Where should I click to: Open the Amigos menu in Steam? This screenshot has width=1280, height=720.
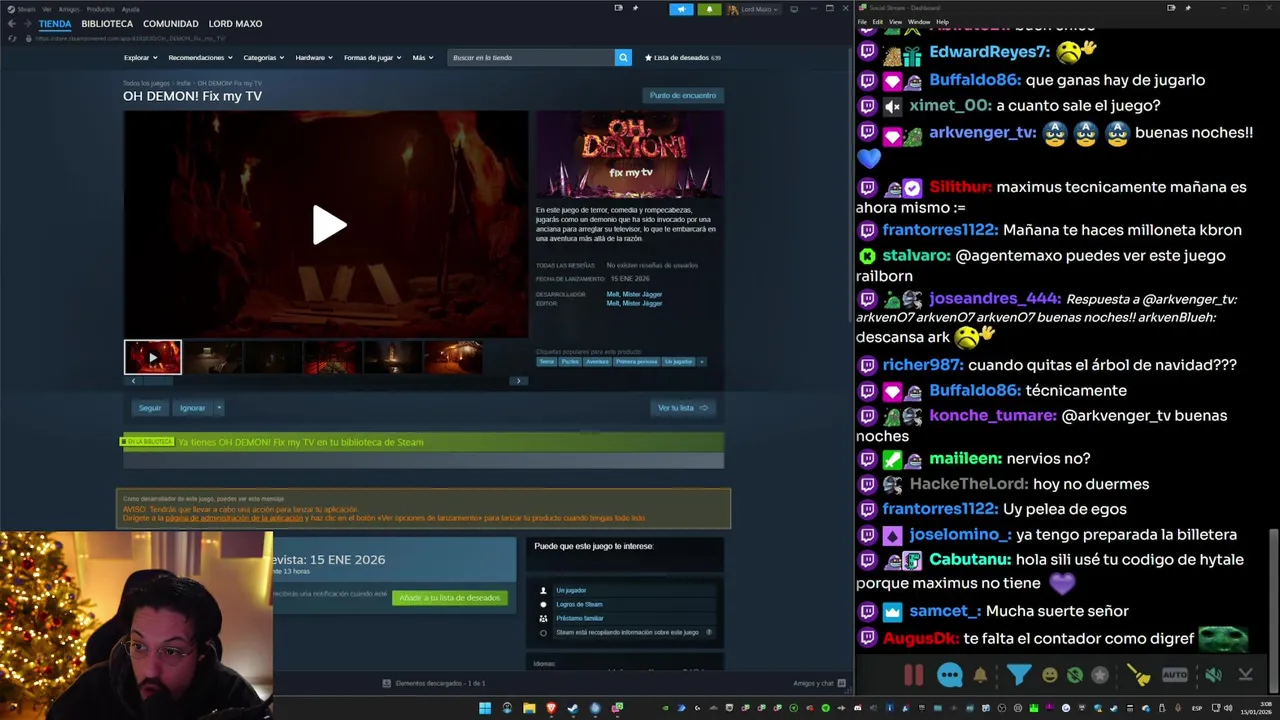click(x=69, y=9)
